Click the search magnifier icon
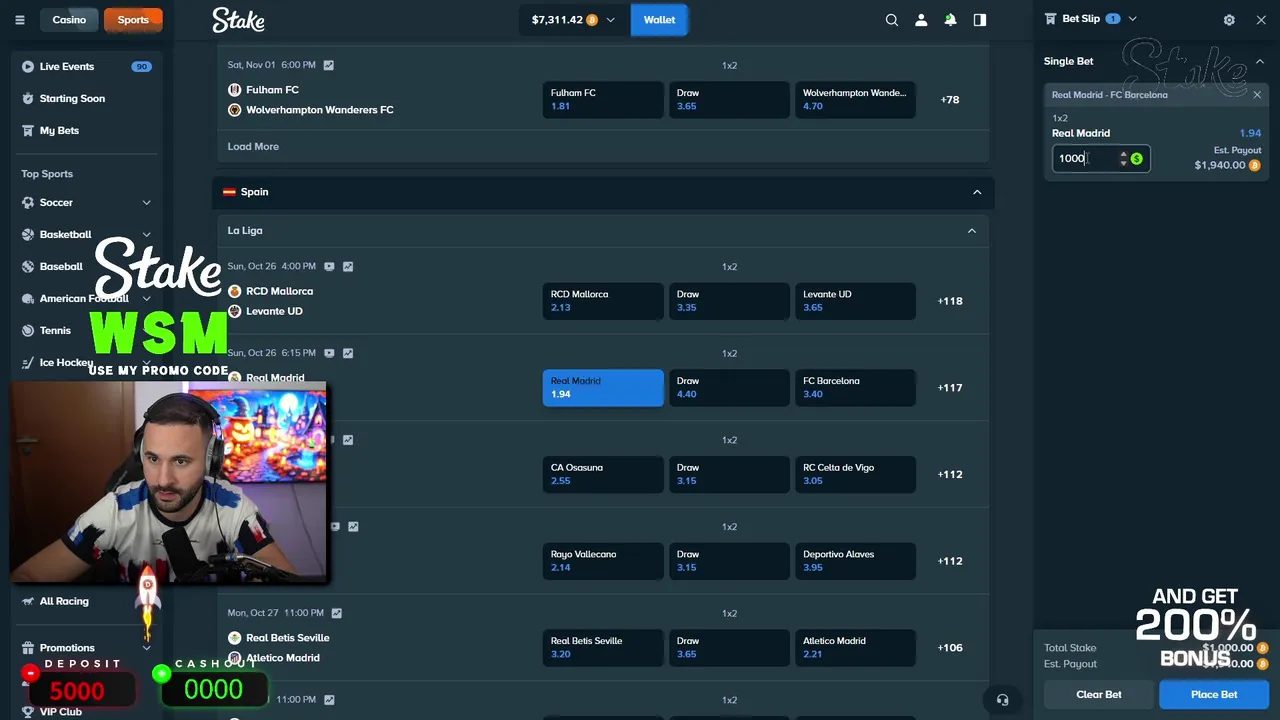The width and height of the screenshot is (1280, 720). click(892, 20)
